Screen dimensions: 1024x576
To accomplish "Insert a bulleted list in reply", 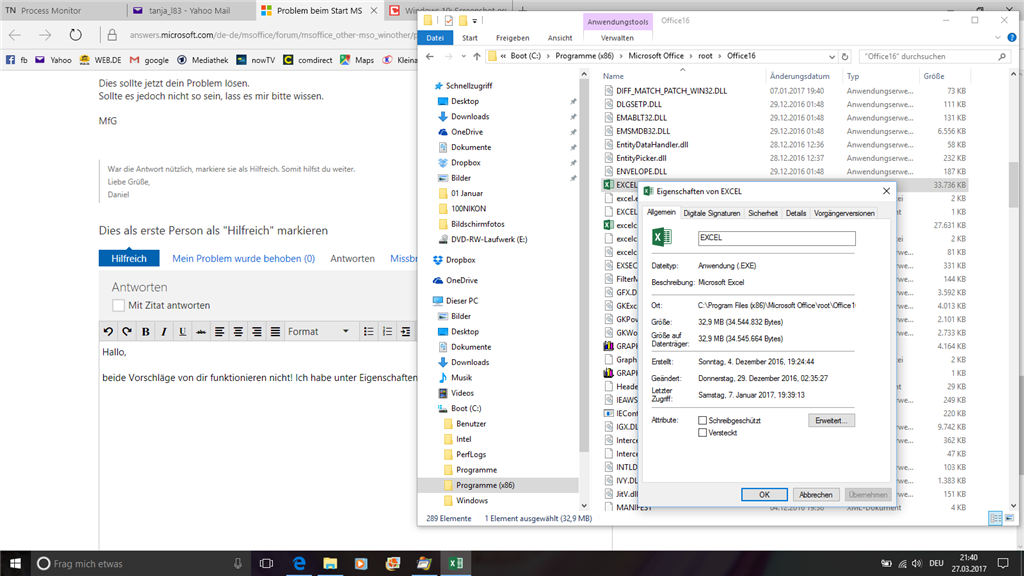I will tap(368, 332).
